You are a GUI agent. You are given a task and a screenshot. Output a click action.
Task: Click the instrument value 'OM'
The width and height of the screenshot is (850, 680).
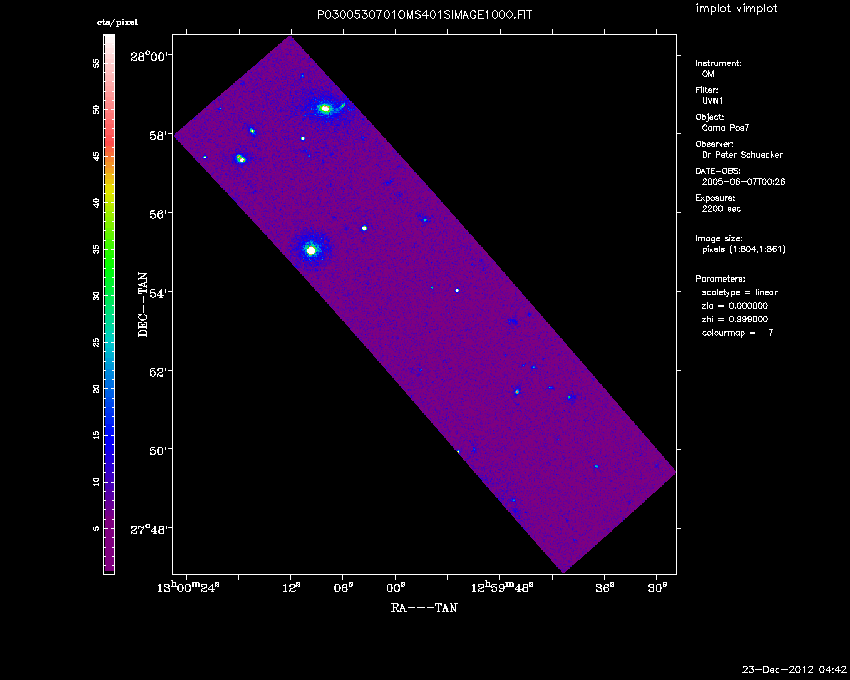708,74
